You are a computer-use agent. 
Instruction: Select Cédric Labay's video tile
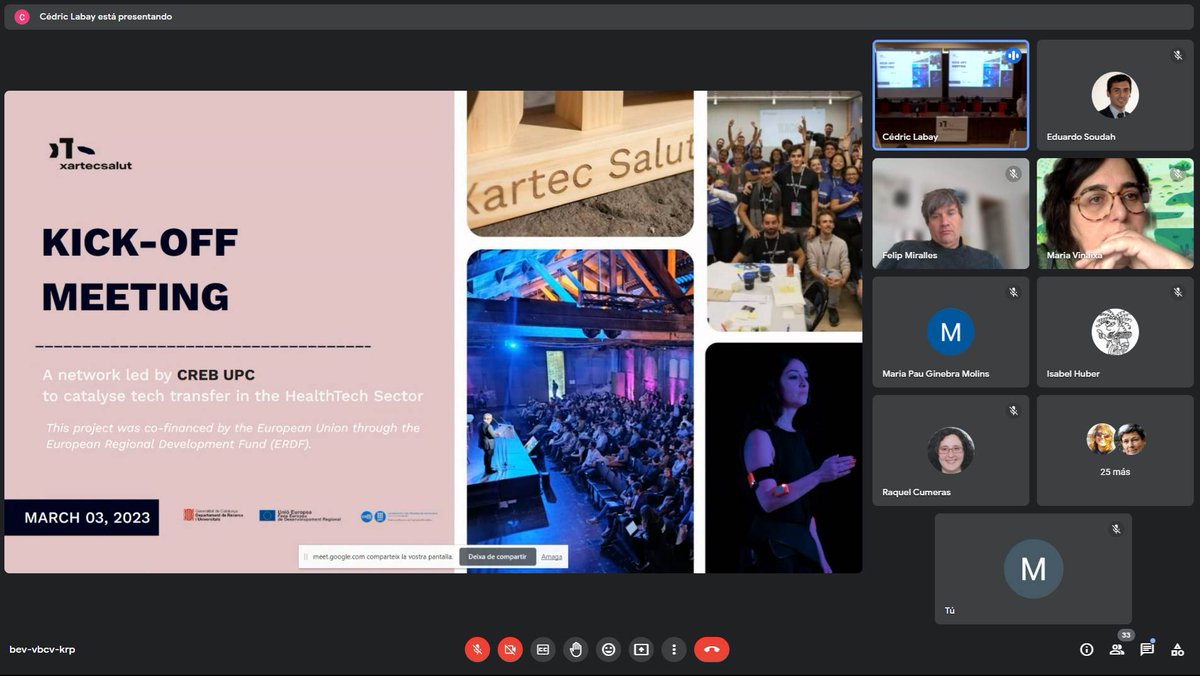tap(950, 94)
